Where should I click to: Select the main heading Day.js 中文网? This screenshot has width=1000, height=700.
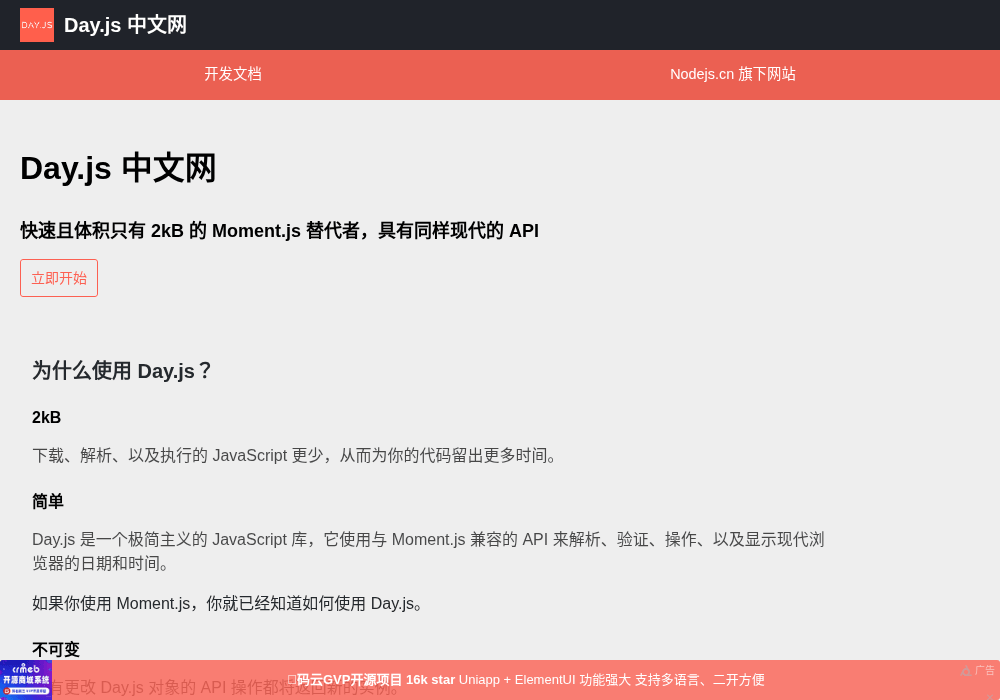[118, 168]
